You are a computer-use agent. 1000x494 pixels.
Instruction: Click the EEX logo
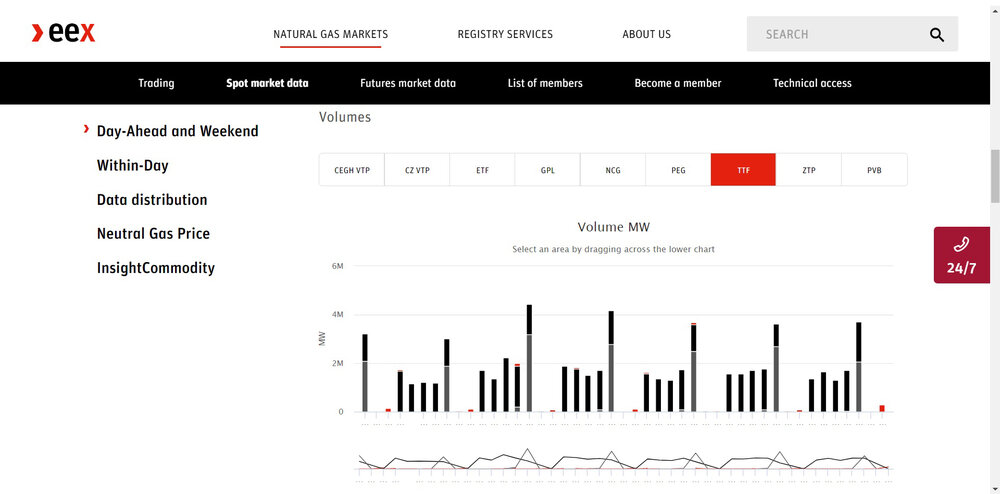63,33
